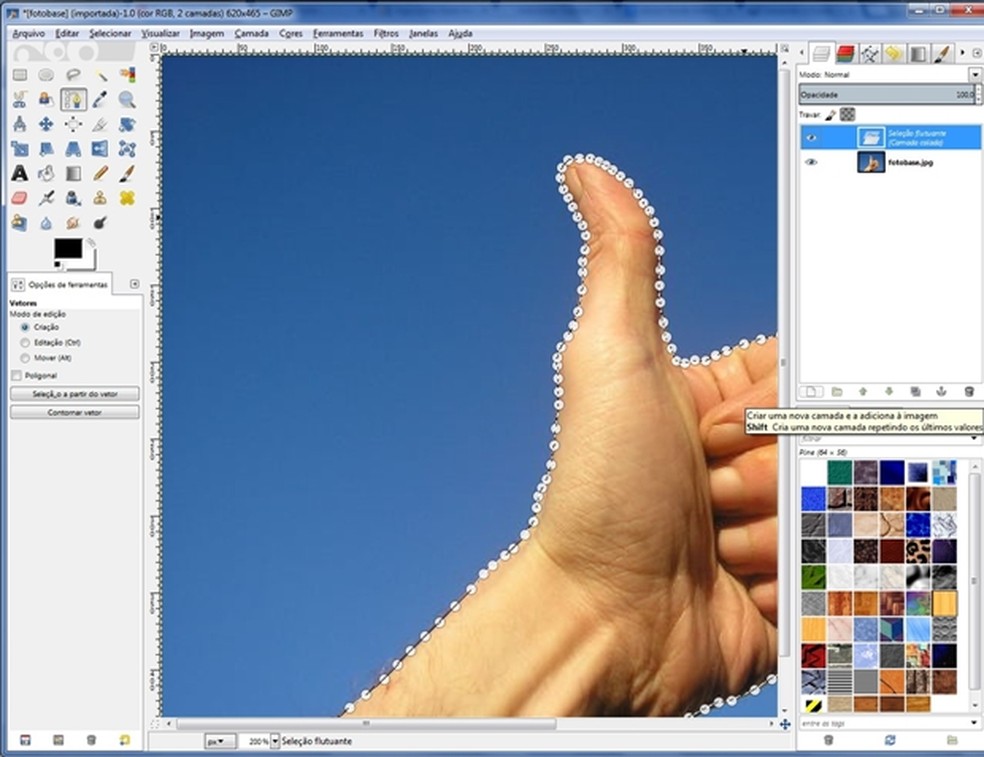Screen dimensions: 984x757
Task: Open the tool options panel menu arrow
Action: [x=134, y=284]
